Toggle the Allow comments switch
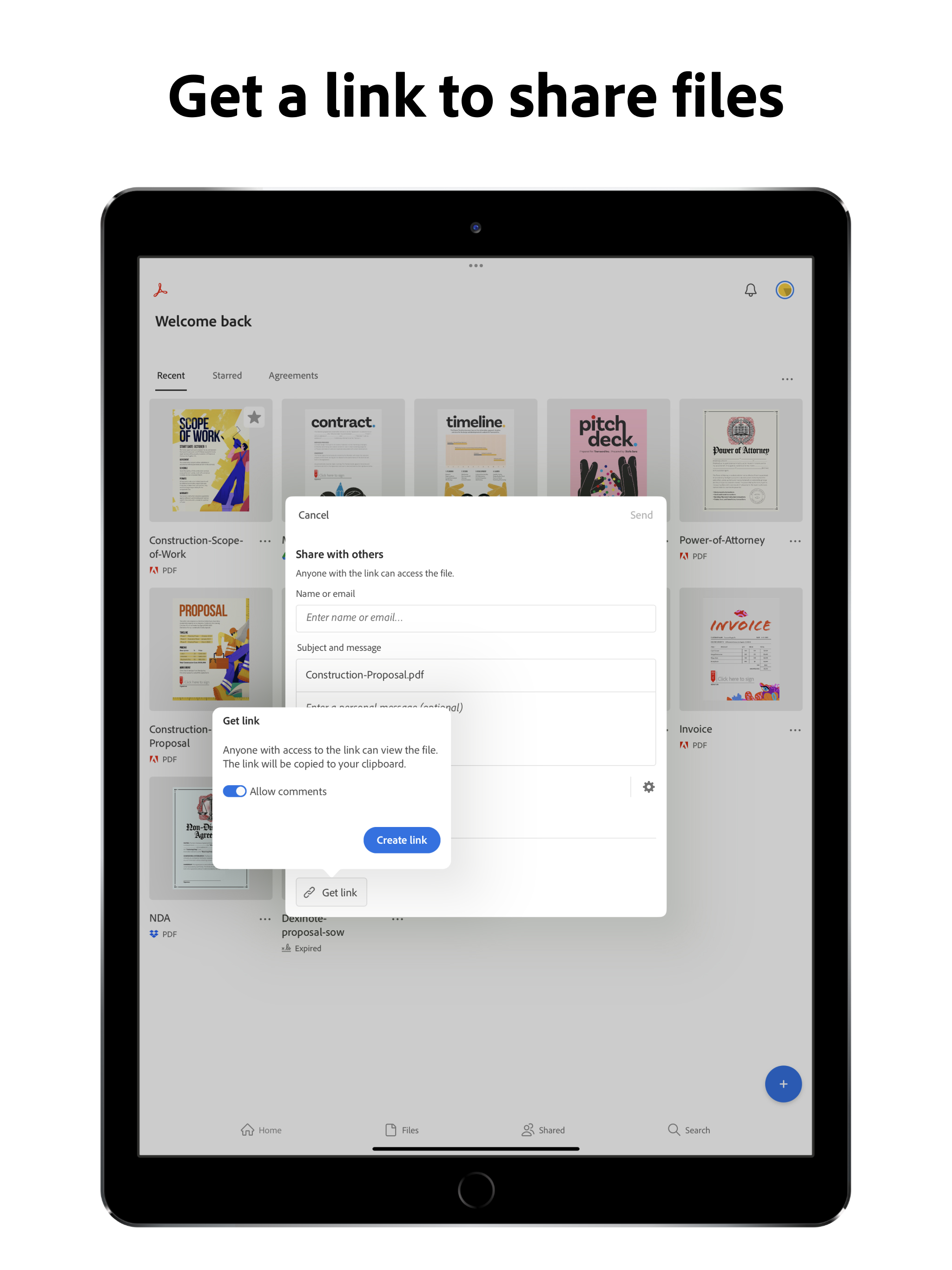Image resolution: width=952 pixels, height=1270 pixels. (232, 791)
